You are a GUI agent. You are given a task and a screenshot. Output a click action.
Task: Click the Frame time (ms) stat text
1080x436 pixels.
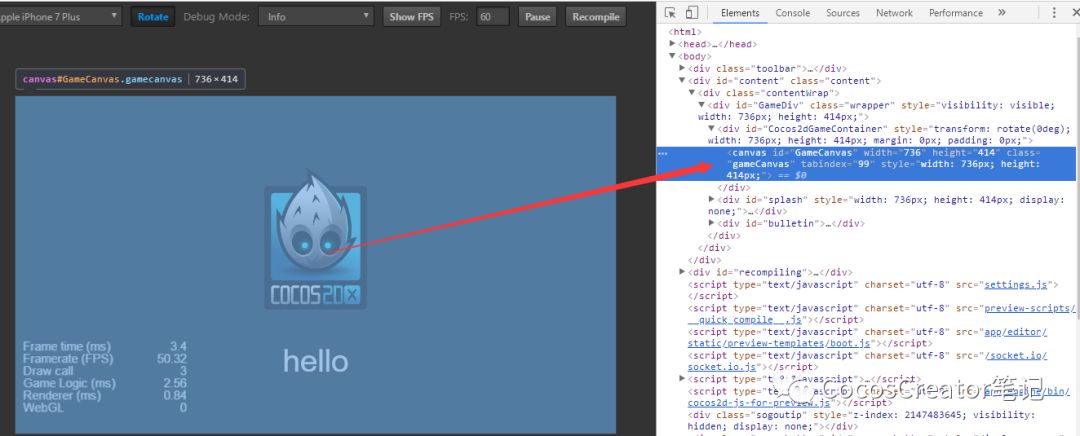tap(67, 346)
